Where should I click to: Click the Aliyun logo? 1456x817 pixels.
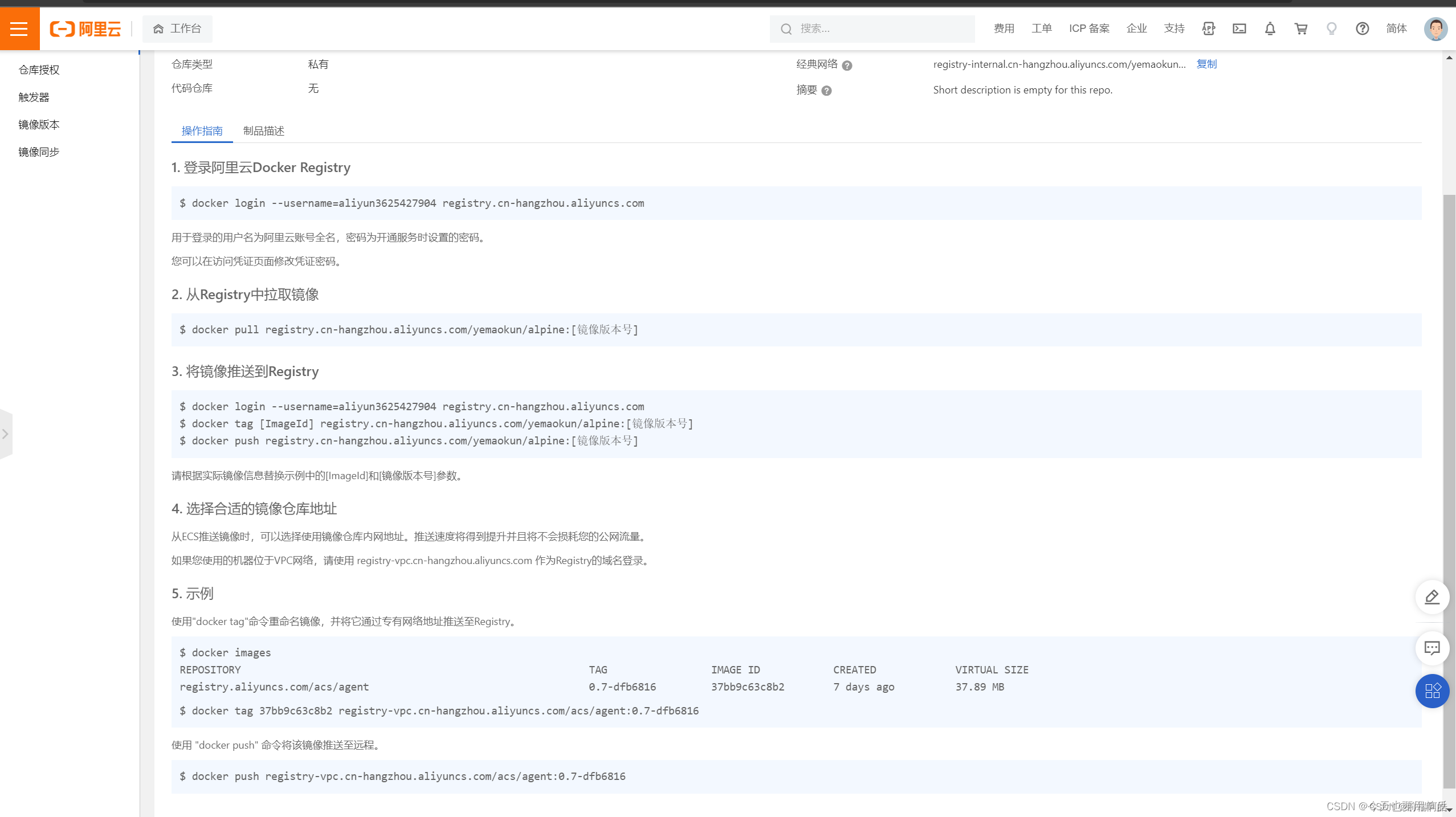pos(85,28)
